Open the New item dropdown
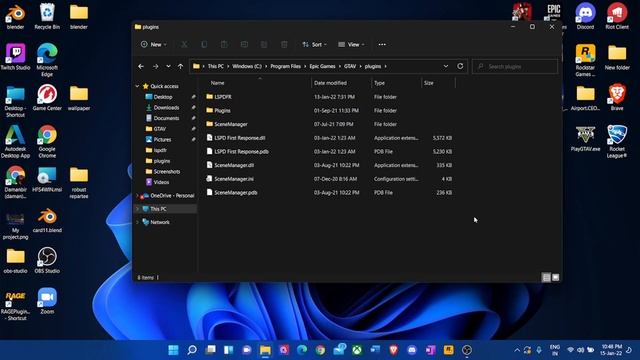 (153, 44)
